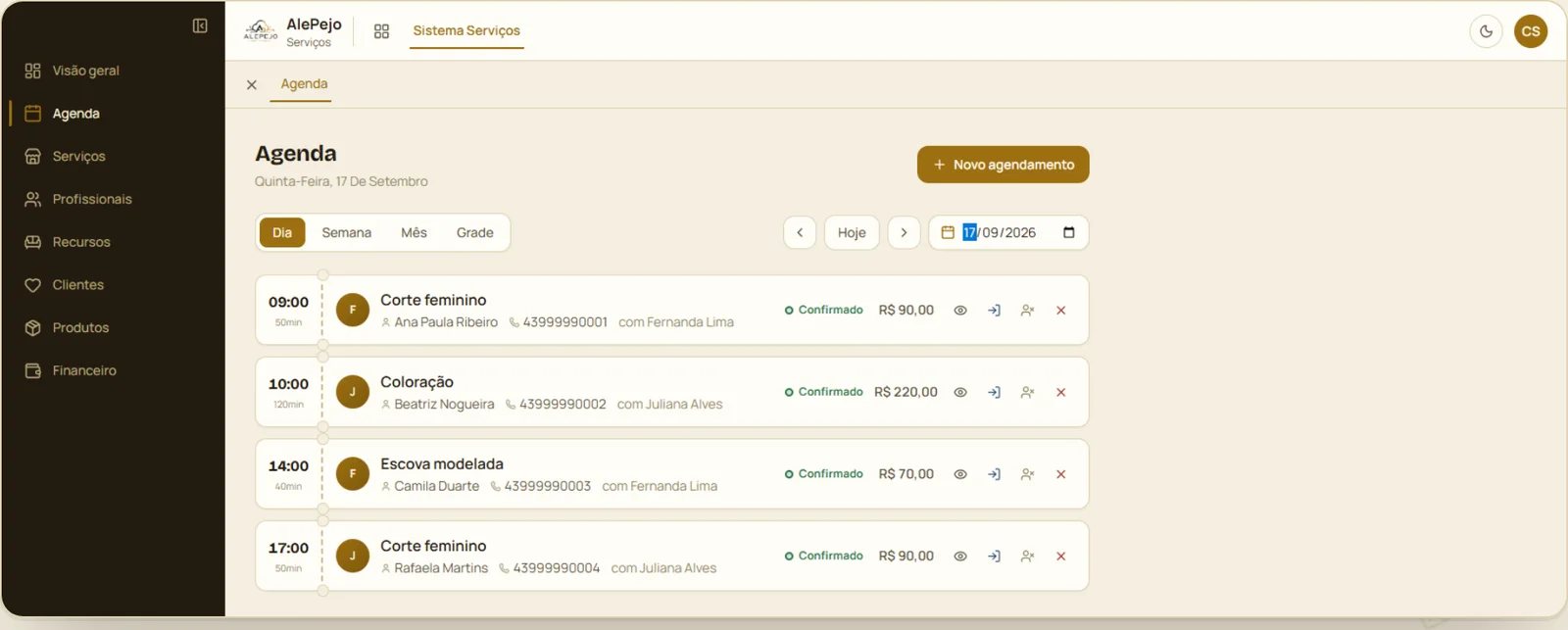
Task: View details of 17:00 Corte feminino
Action: pos(960,557)
